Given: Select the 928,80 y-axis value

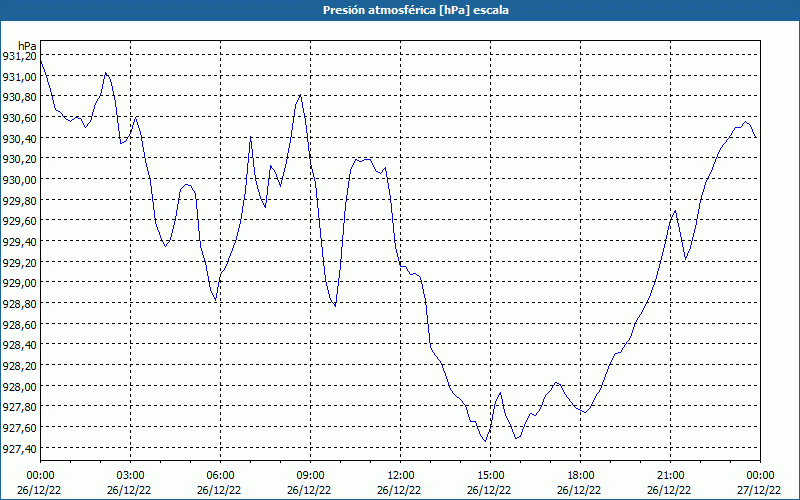Looking at the screenshot, I should click(19, 304).
